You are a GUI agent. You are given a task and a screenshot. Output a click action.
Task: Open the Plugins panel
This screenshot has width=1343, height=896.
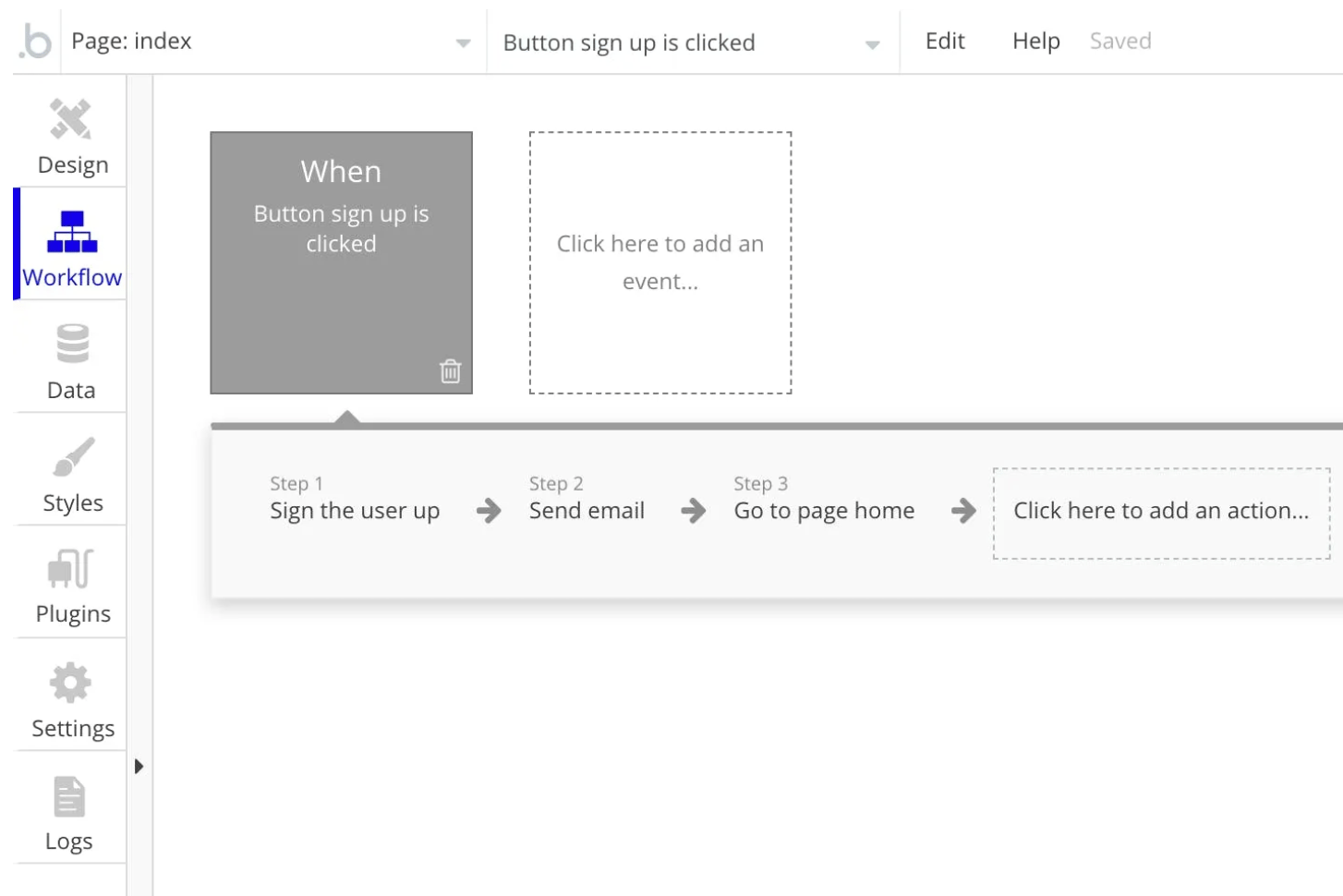coord(71,585)
